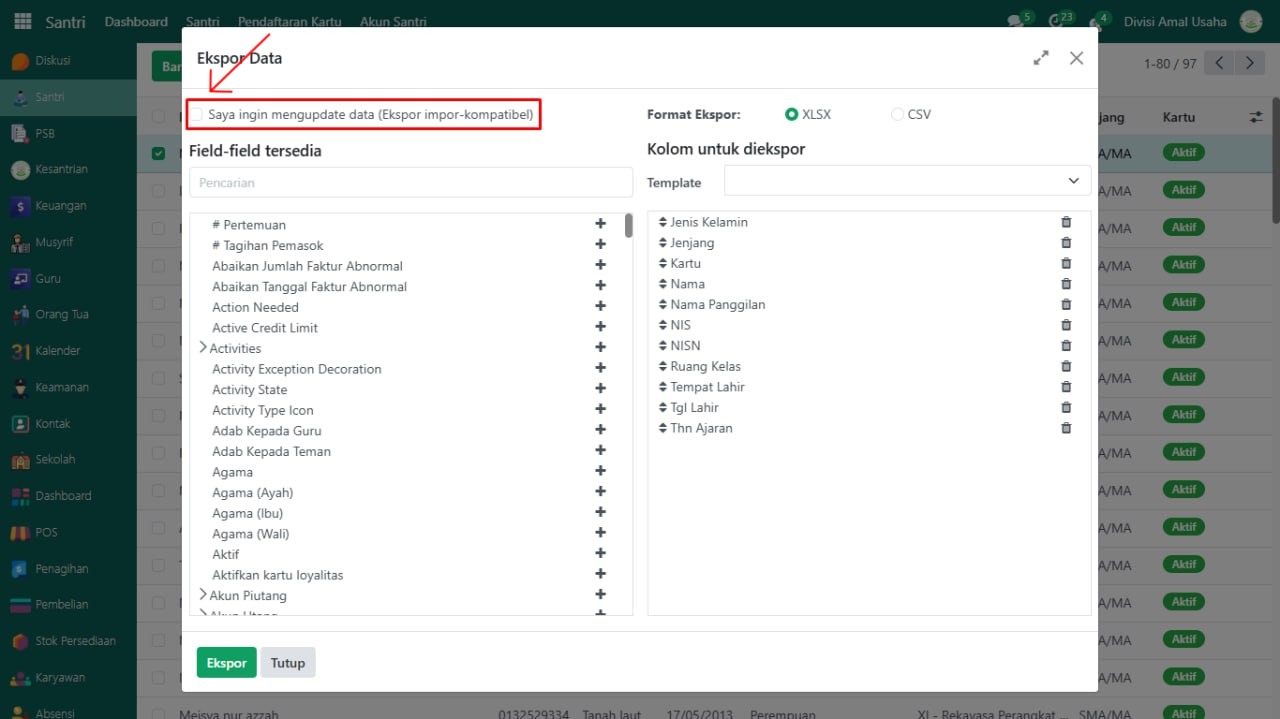Enable the import-compatible export checkbox
Image resolution: width=1280 pixels, height=719 pixels.
click(x=197, y=115)
